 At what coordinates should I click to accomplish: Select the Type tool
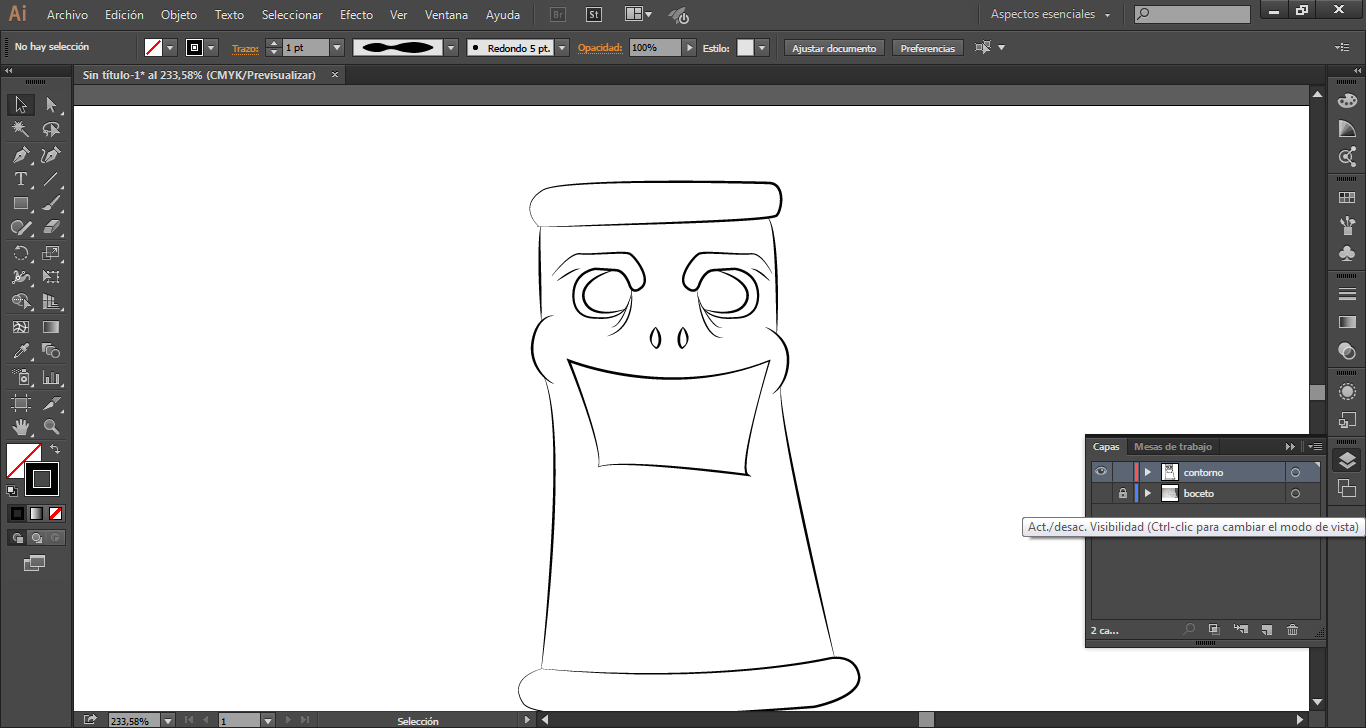[x=20, y=180]
